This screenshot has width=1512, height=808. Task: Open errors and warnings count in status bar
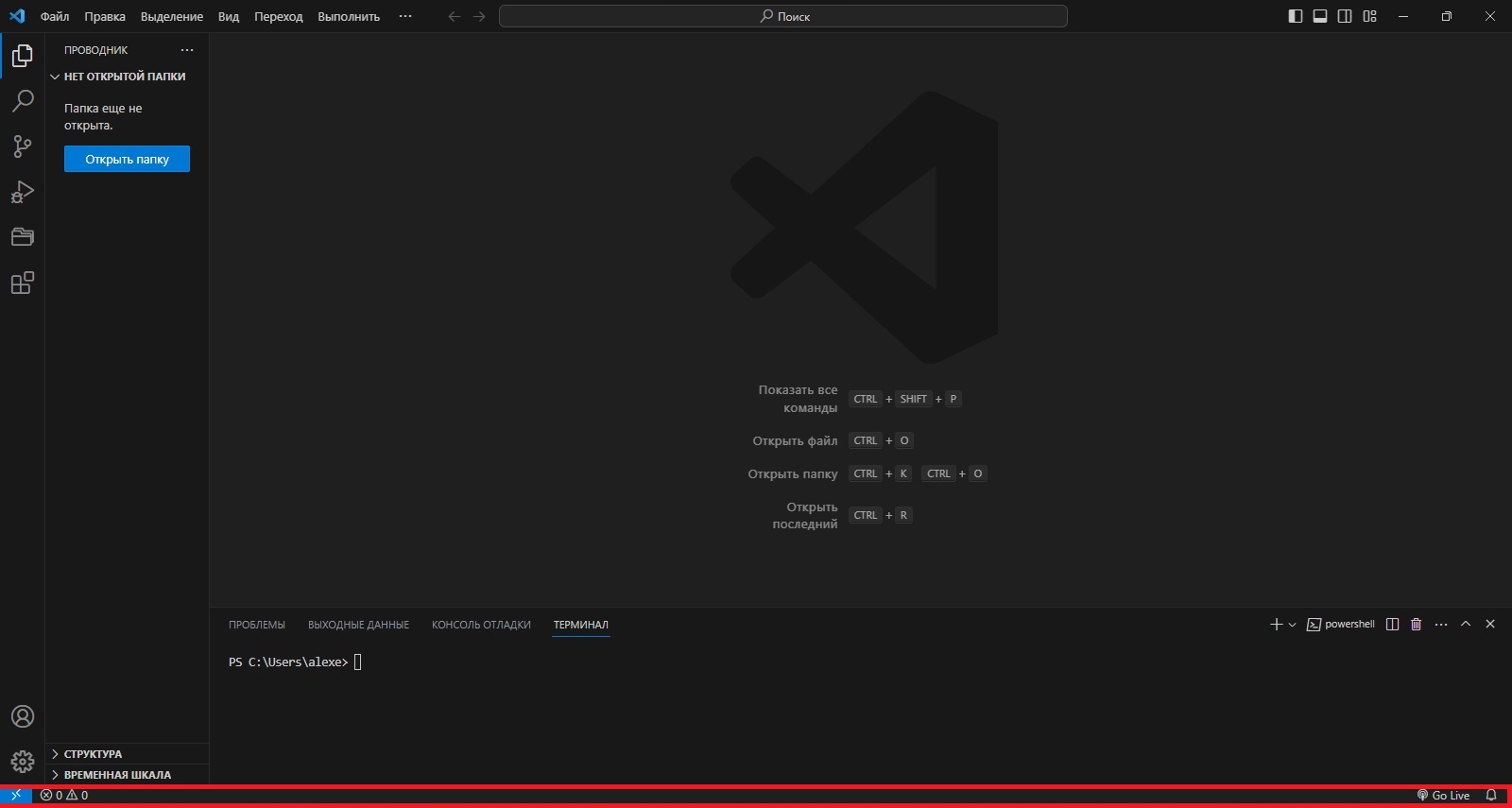tap(64, 795)
